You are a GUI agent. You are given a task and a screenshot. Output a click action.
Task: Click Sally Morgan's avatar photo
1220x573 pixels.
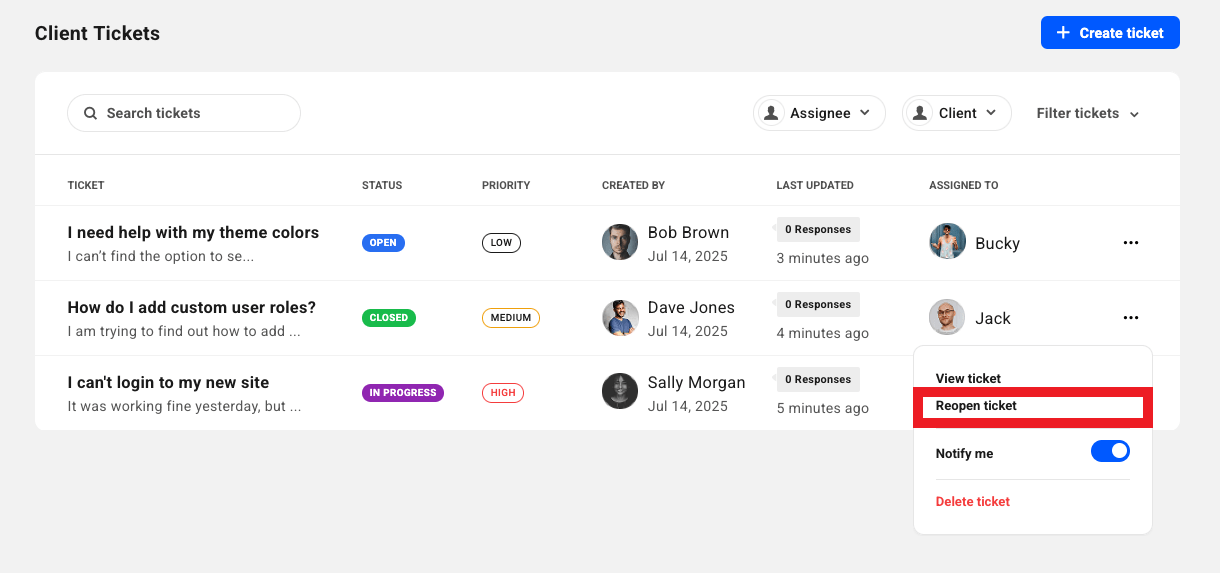point(620,392)
